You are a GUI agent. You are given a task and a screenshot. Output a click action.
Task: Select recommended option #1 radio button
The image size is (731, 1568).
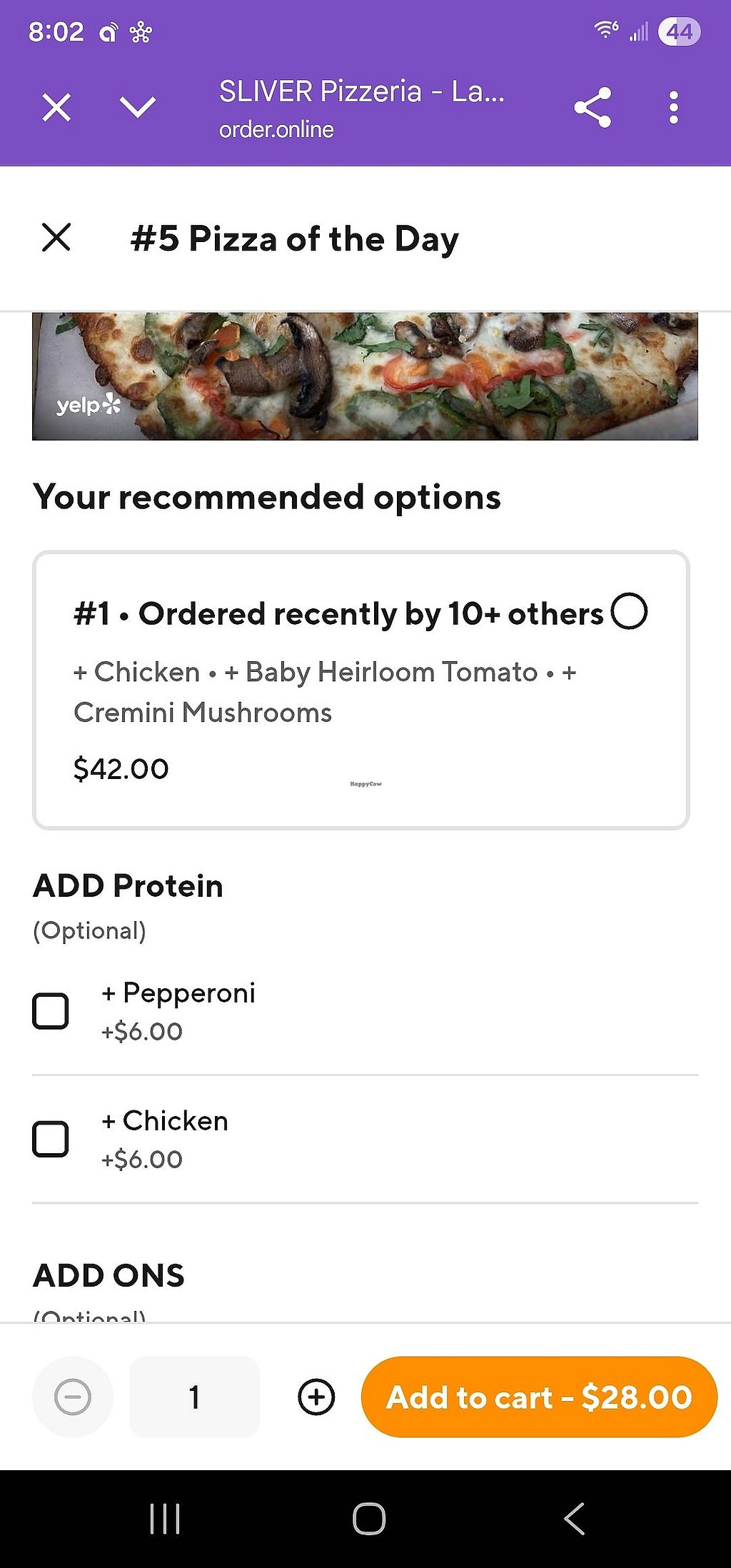click(629, 612)
